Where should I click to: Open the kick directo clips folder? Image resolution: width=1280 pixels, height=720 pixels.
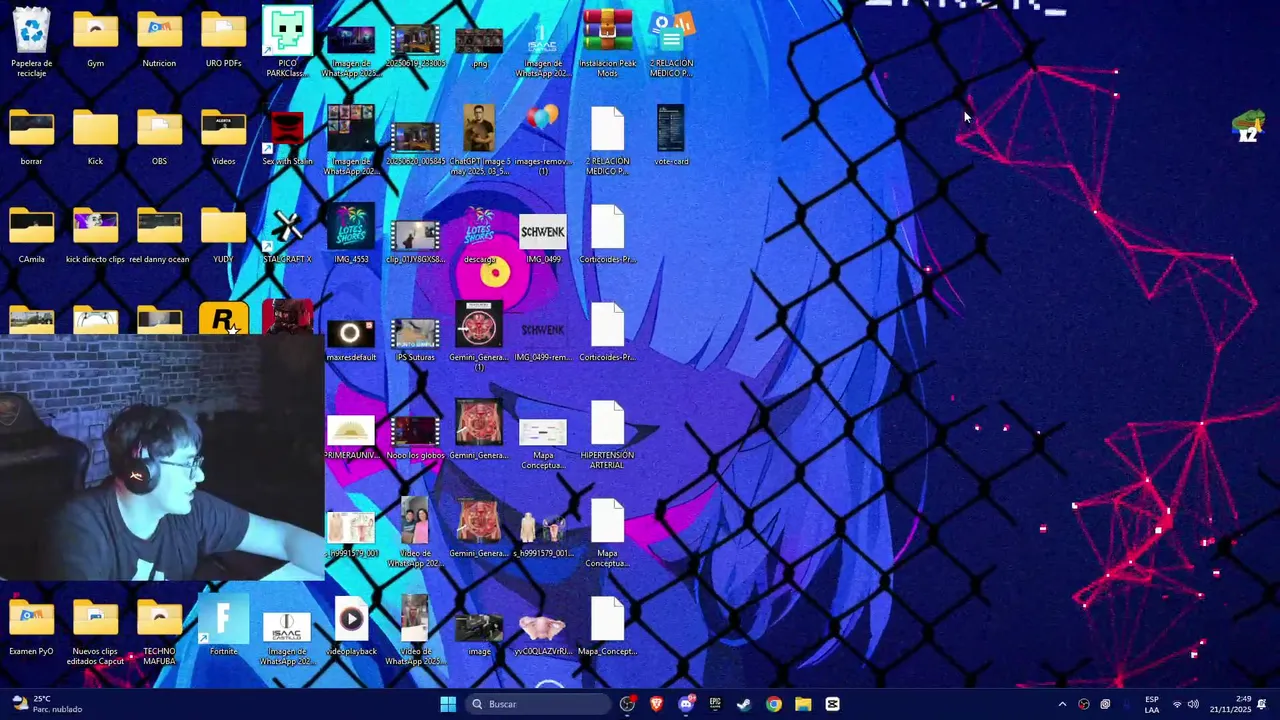tap(95, 237)
